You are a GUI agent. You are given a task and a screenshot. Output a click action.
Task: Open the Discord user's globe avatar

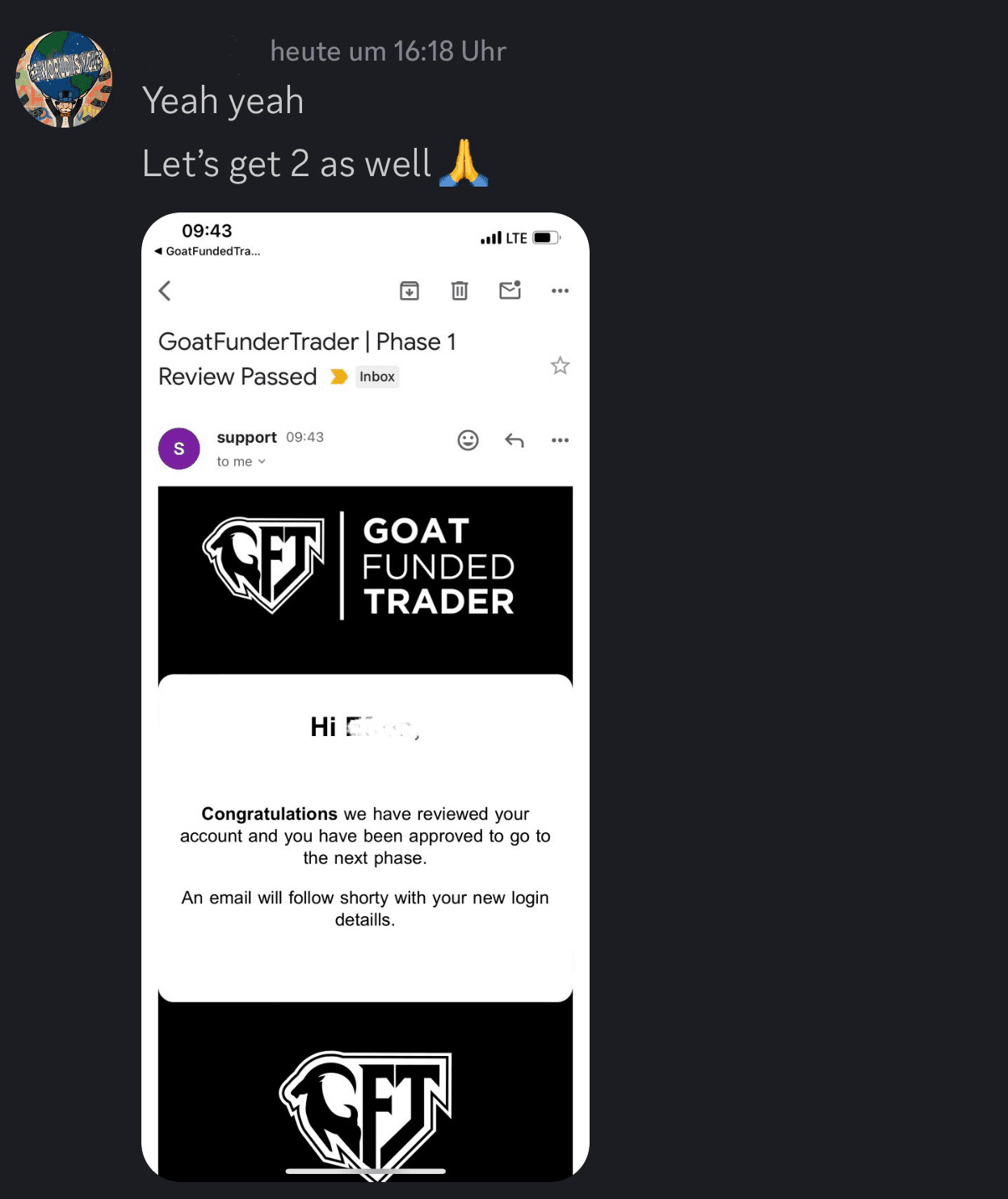(64, 79)
